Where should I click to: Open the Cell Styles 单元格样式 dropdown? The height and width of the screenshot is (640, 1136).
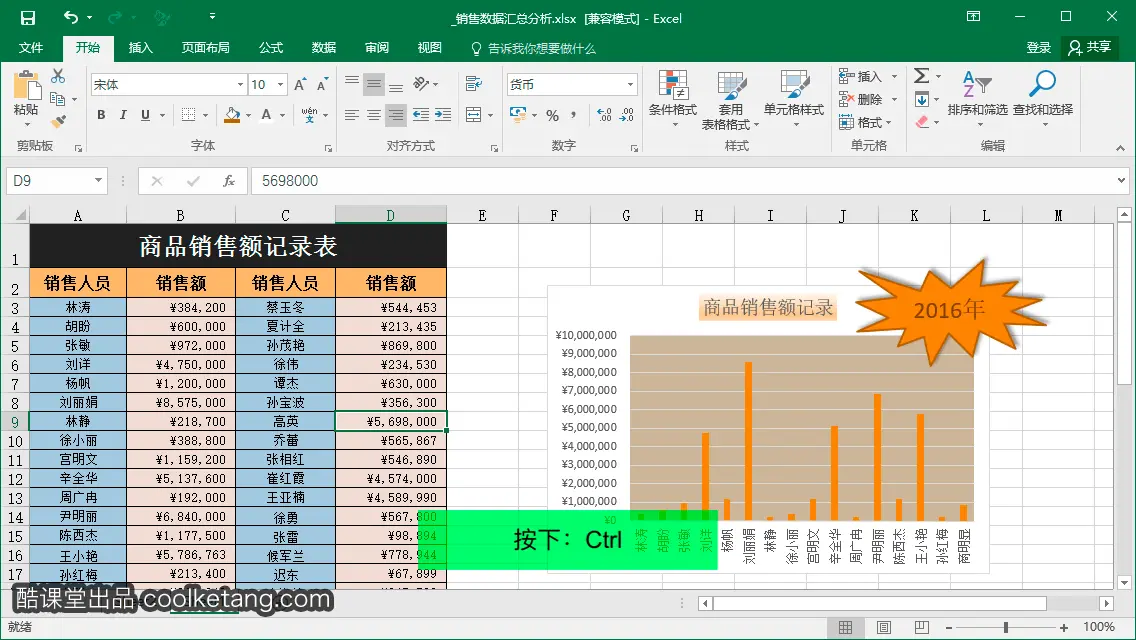pyautogui.click(x=794, y=100)
